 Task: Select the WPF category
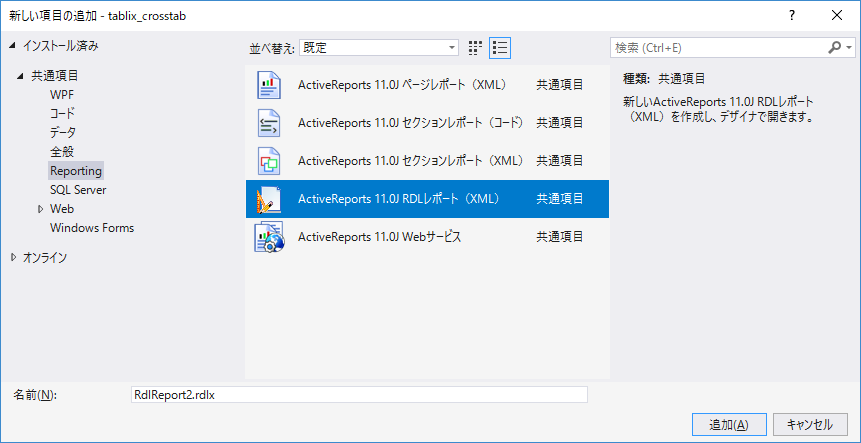tap(62, 95)
